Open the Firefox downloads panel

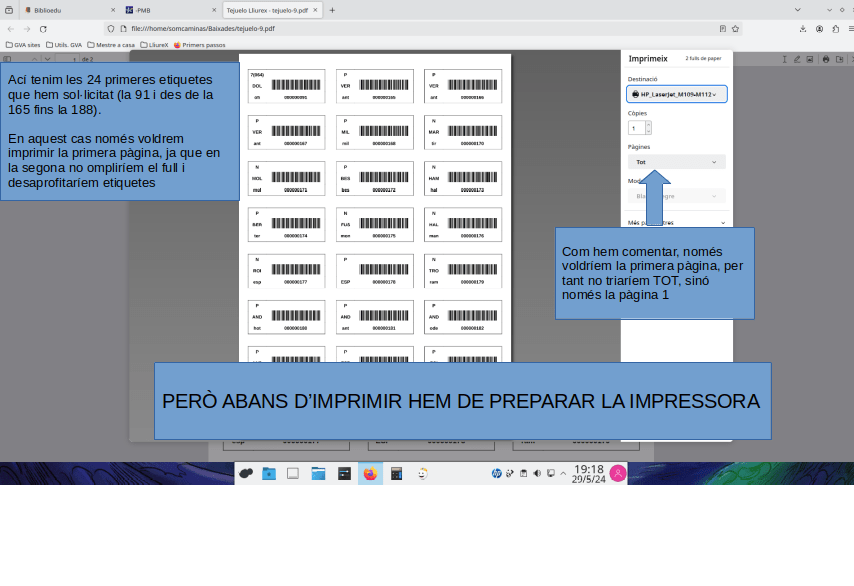pyautogui.click(x=803, y=29)
